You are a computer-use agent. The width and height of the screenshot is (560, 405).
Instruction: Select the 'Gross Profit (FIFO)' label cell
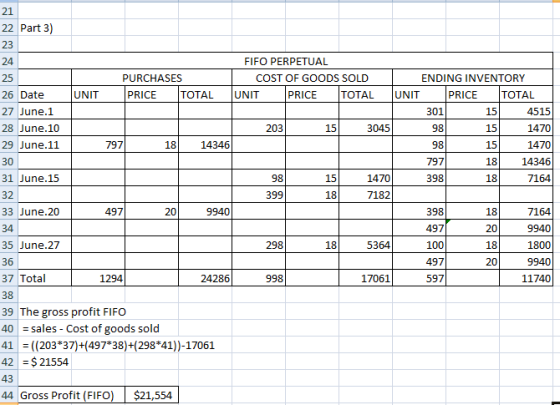tap(71, 395)
